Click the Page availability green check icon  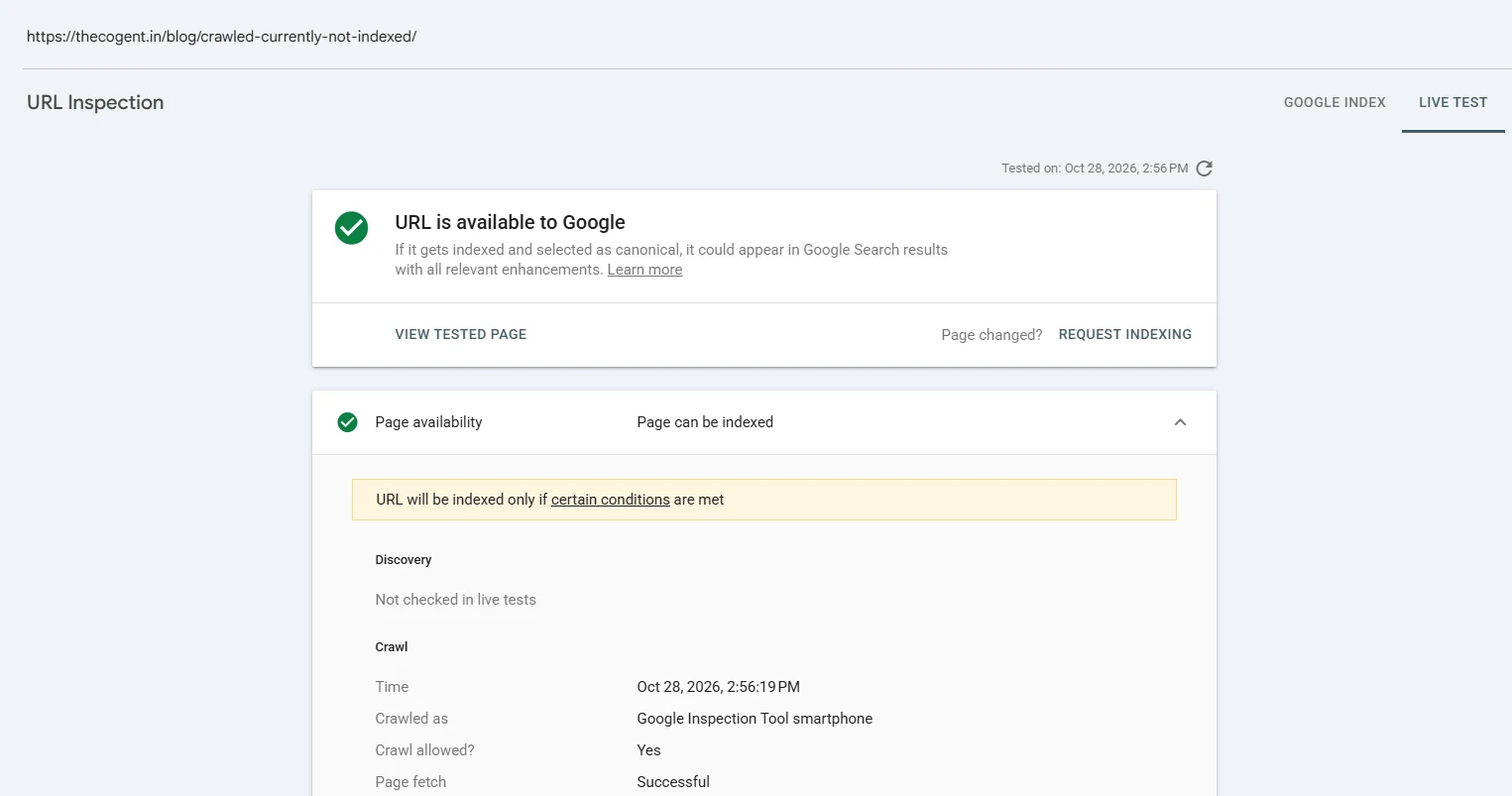[347, 422]
